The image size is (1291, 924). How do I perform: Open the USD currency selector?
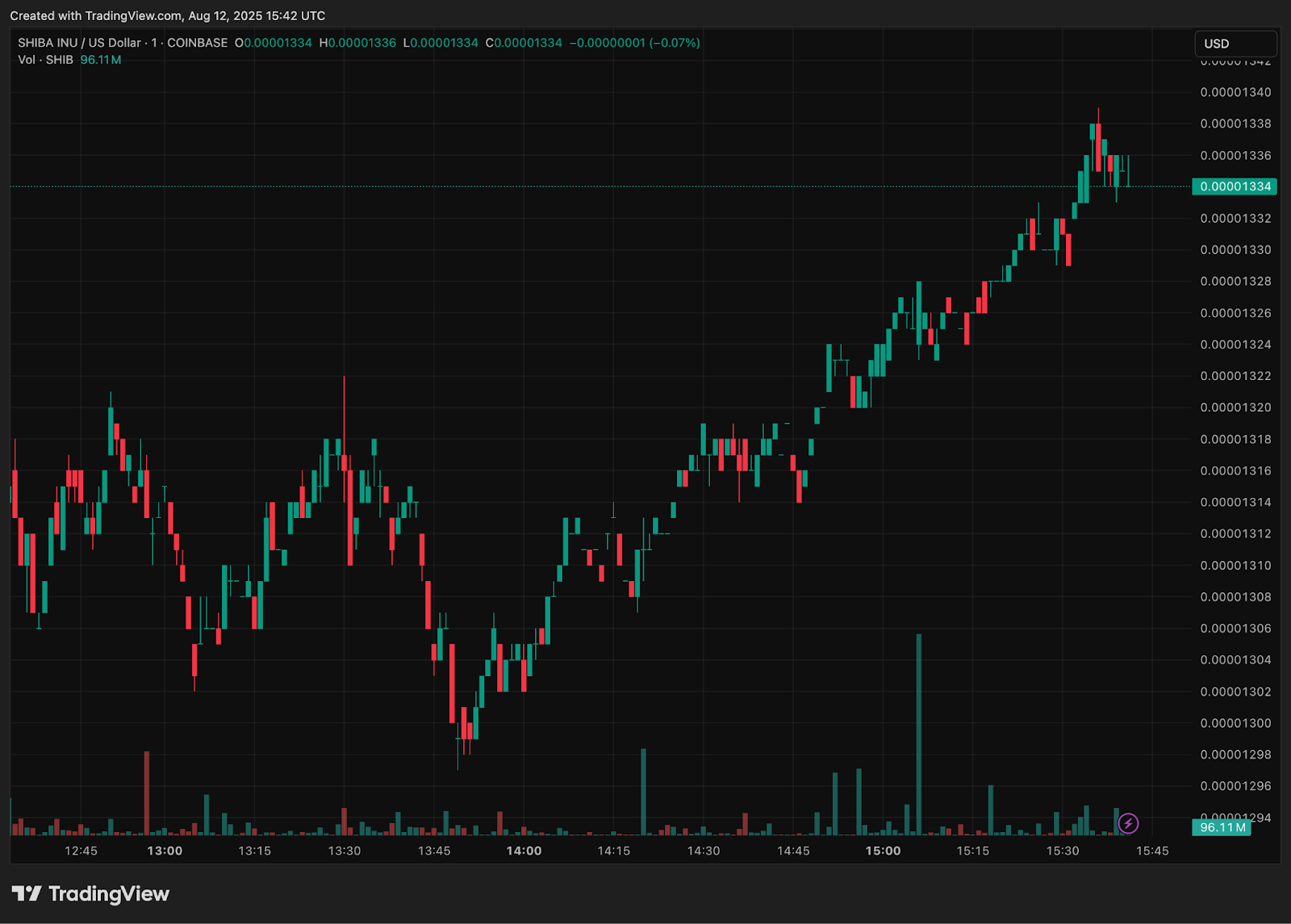point(1235,44)
